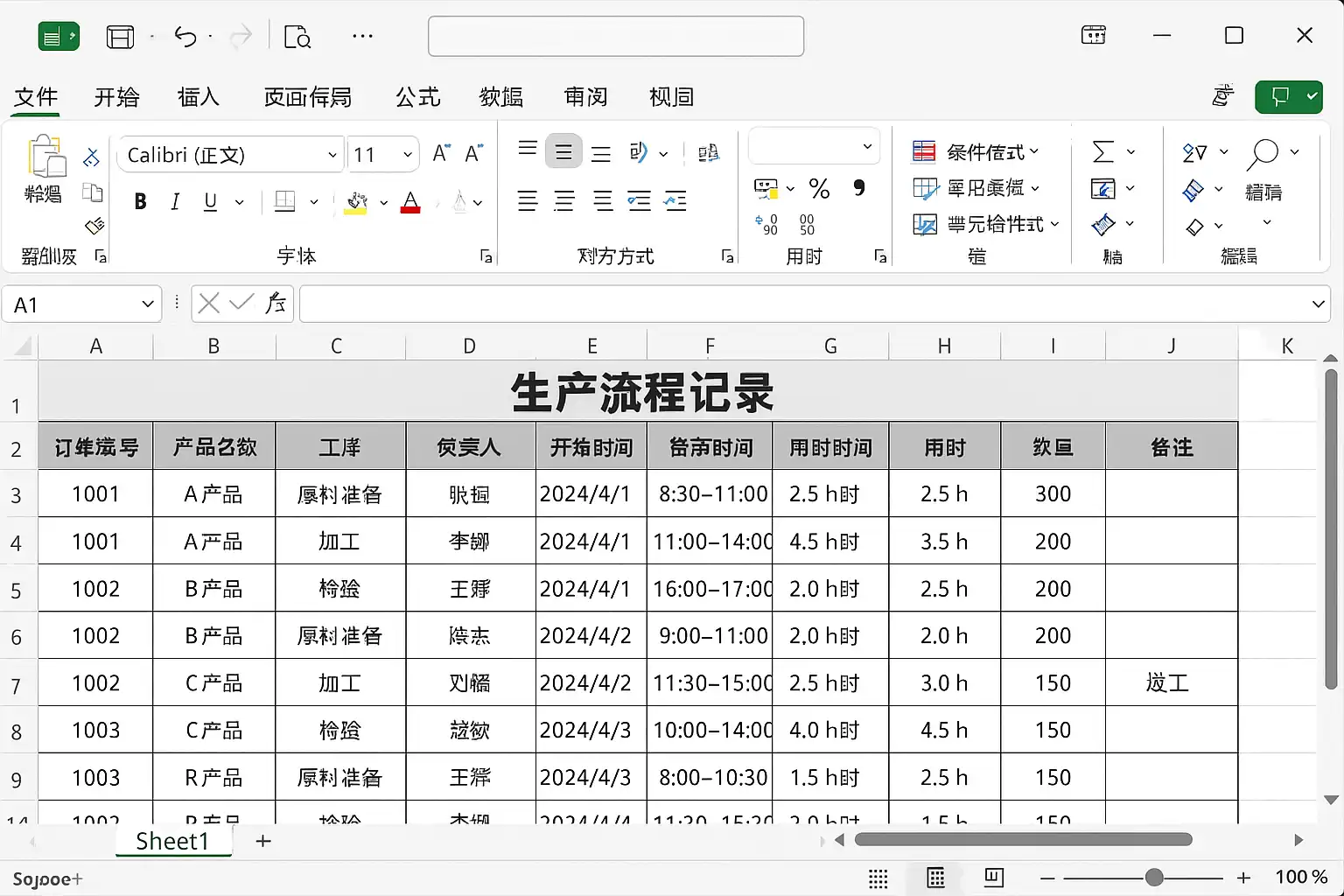Click the Format Painter brush icon
This screenshot has height=896, width=1344.
tap(94, 227)
